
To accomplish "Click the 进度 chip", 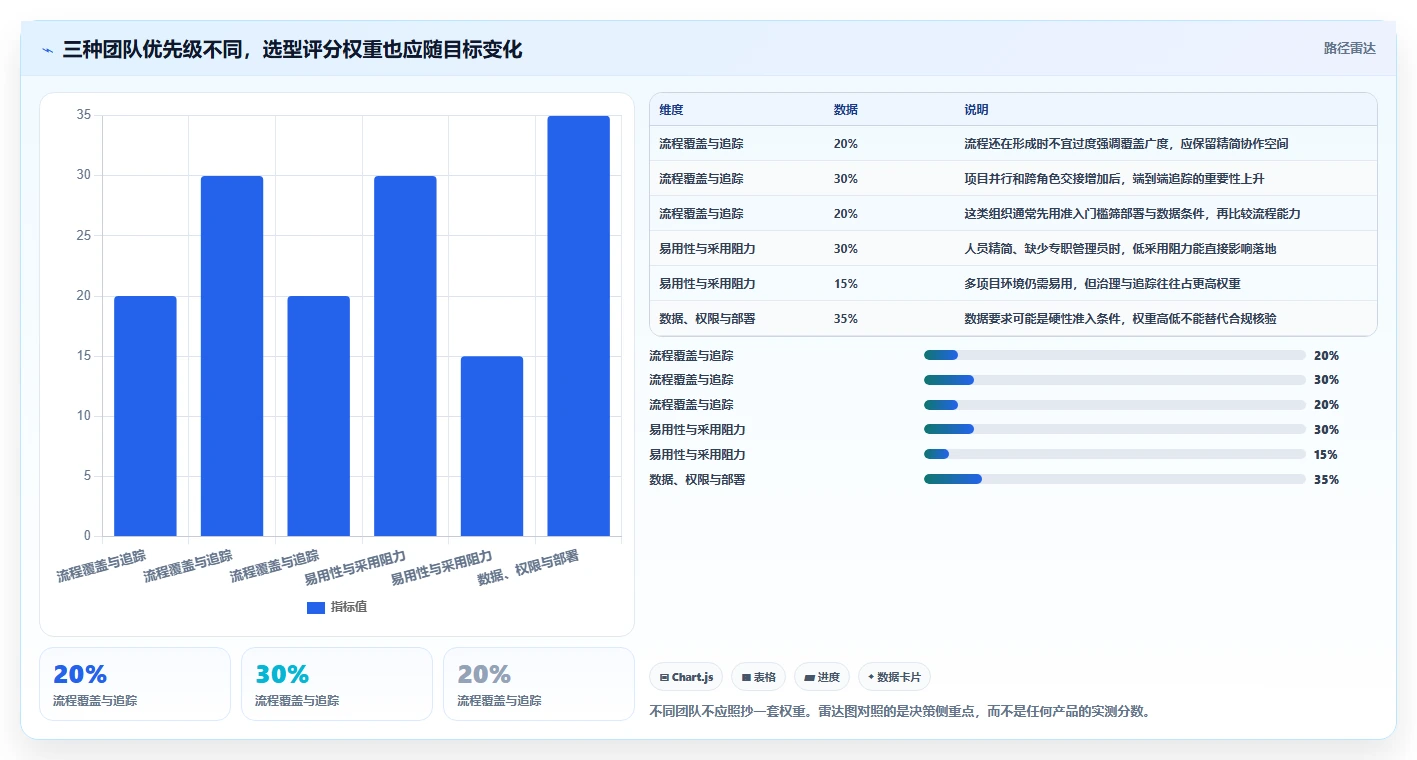I will coord(822,677).
